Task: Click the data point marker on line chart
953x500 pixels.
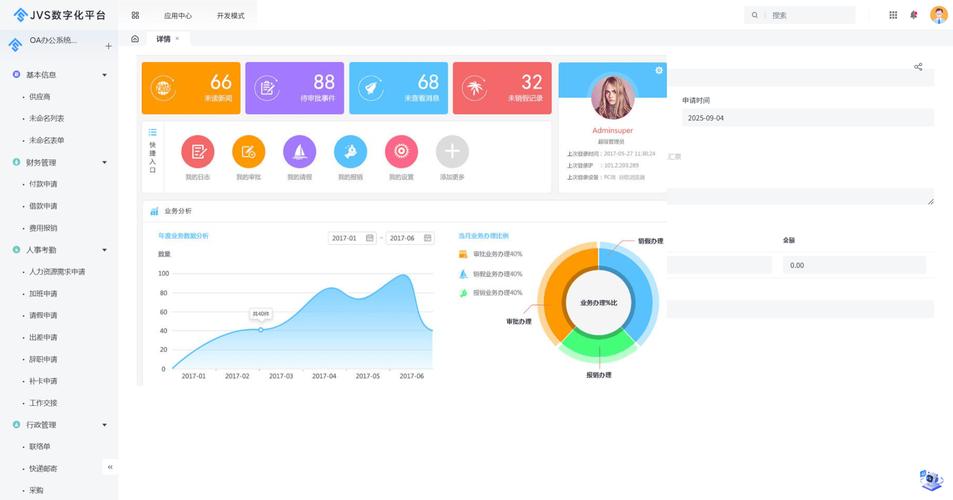Action: click(261, 330)
